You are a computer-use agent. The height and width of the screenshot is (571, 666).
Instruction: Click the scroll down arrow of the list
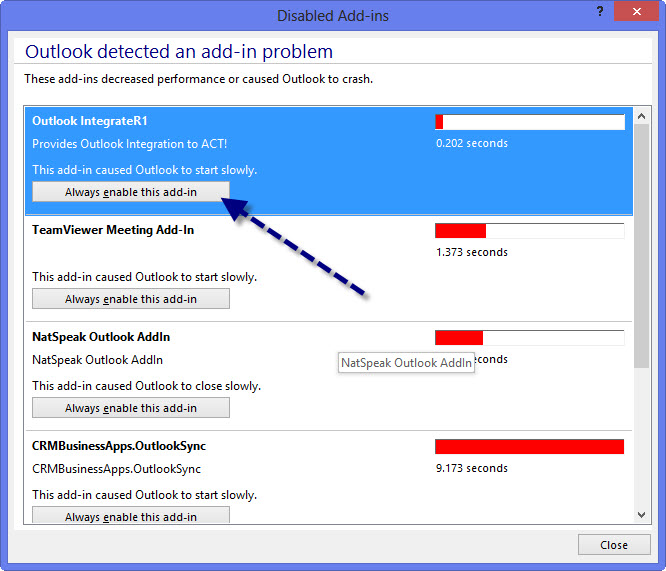(x=641, y=515)
